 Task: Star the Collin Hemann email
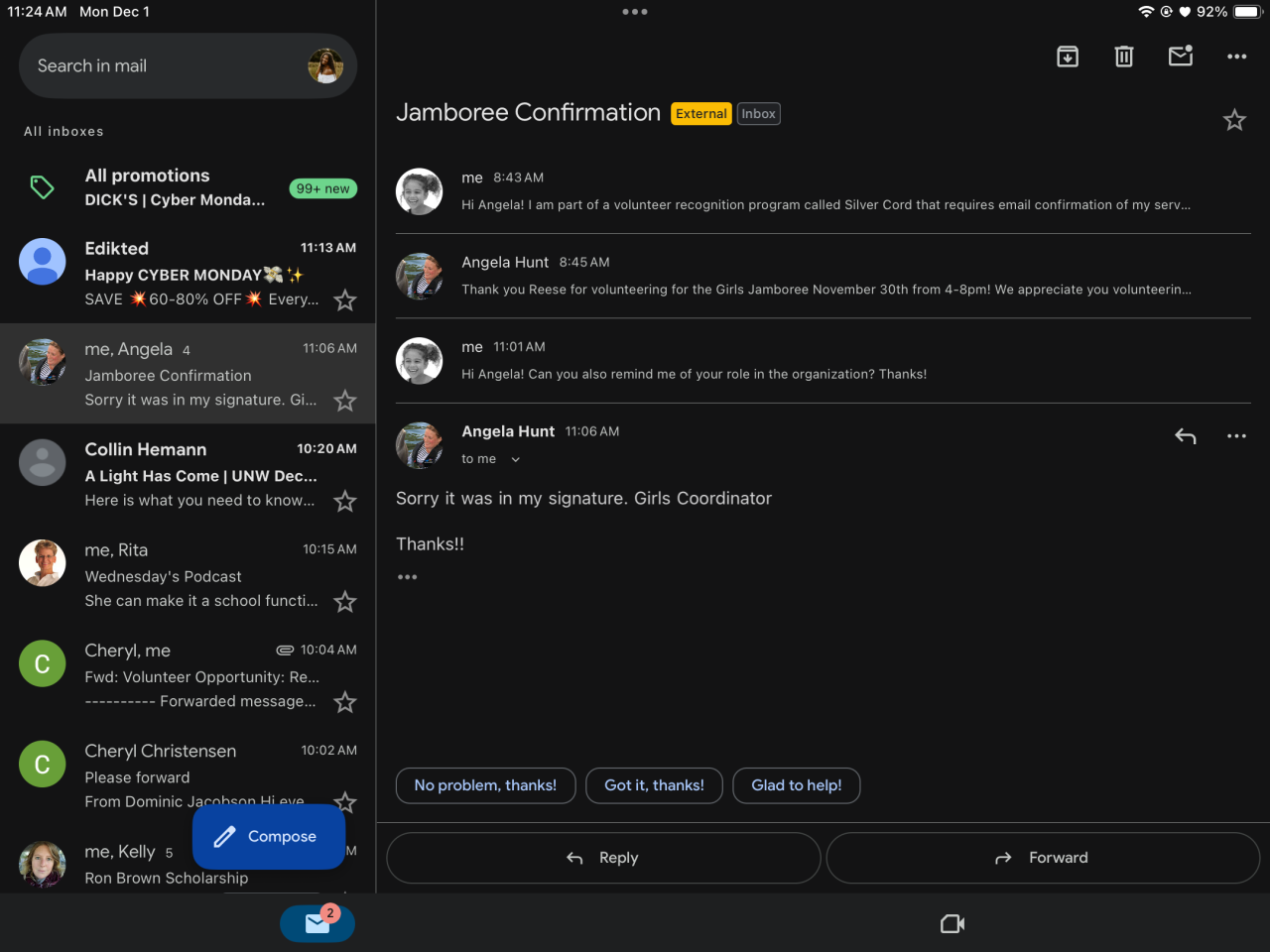pos(345,501)
